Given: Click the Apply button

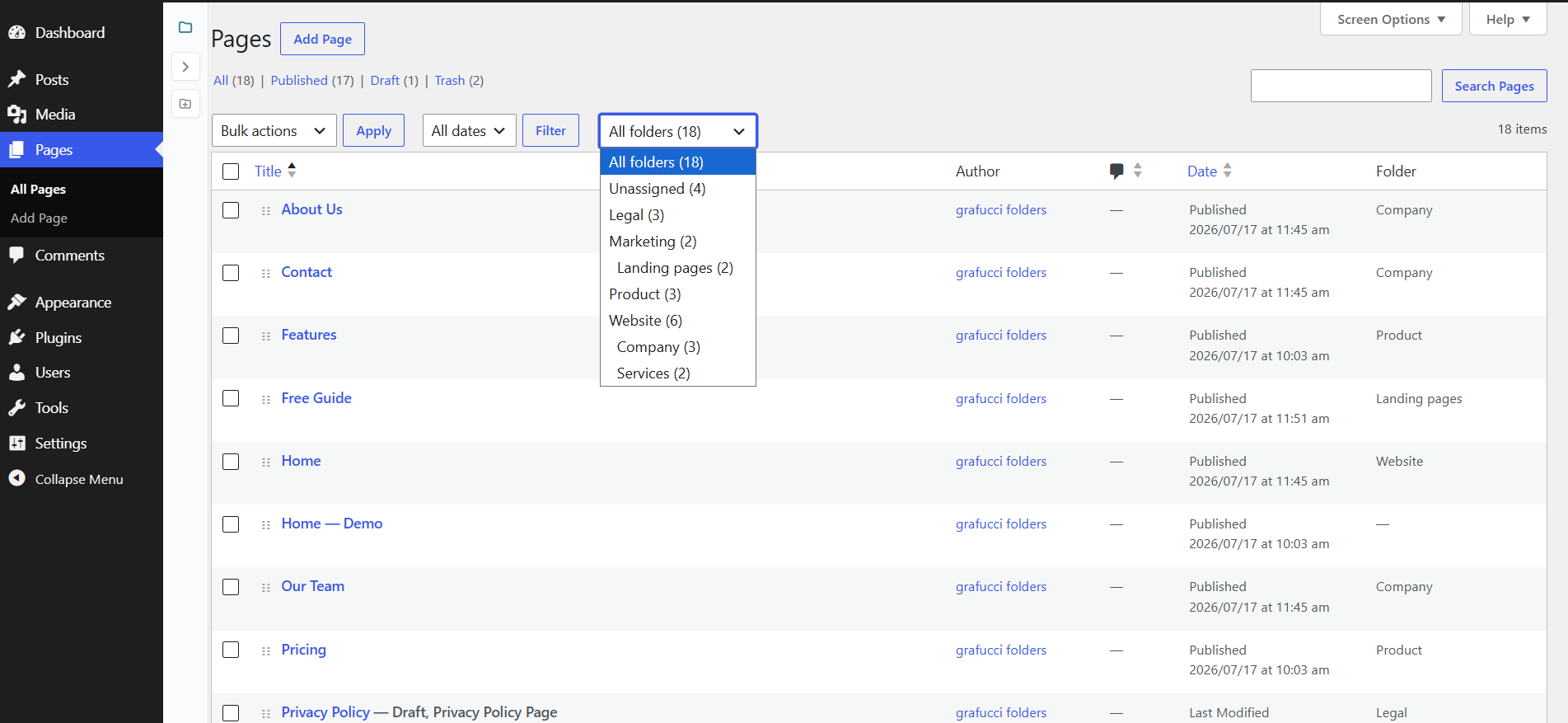Looking at the screenshot, I should click(x=373, y=130).
